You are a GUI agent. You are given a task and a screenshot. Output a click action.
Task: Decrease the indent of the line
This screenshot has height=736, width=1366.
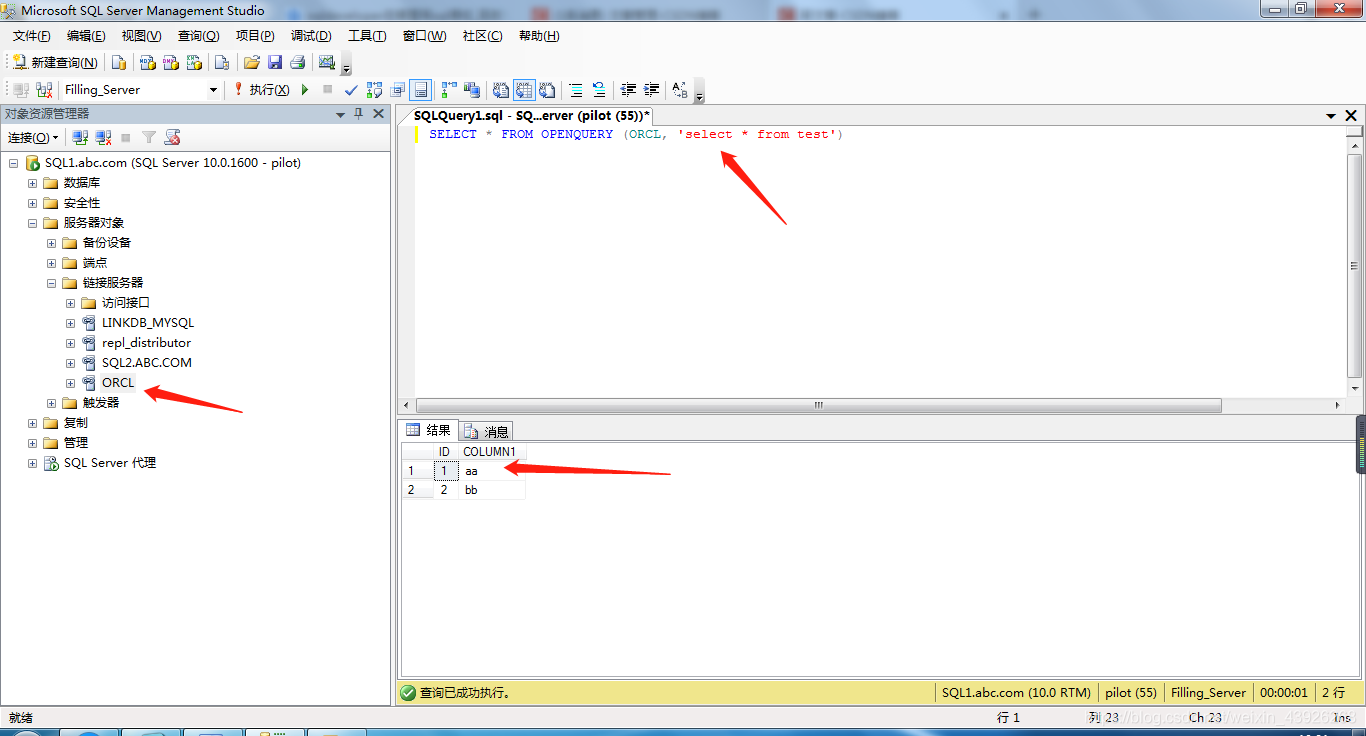pyautogui.click(x=629, y=90)
